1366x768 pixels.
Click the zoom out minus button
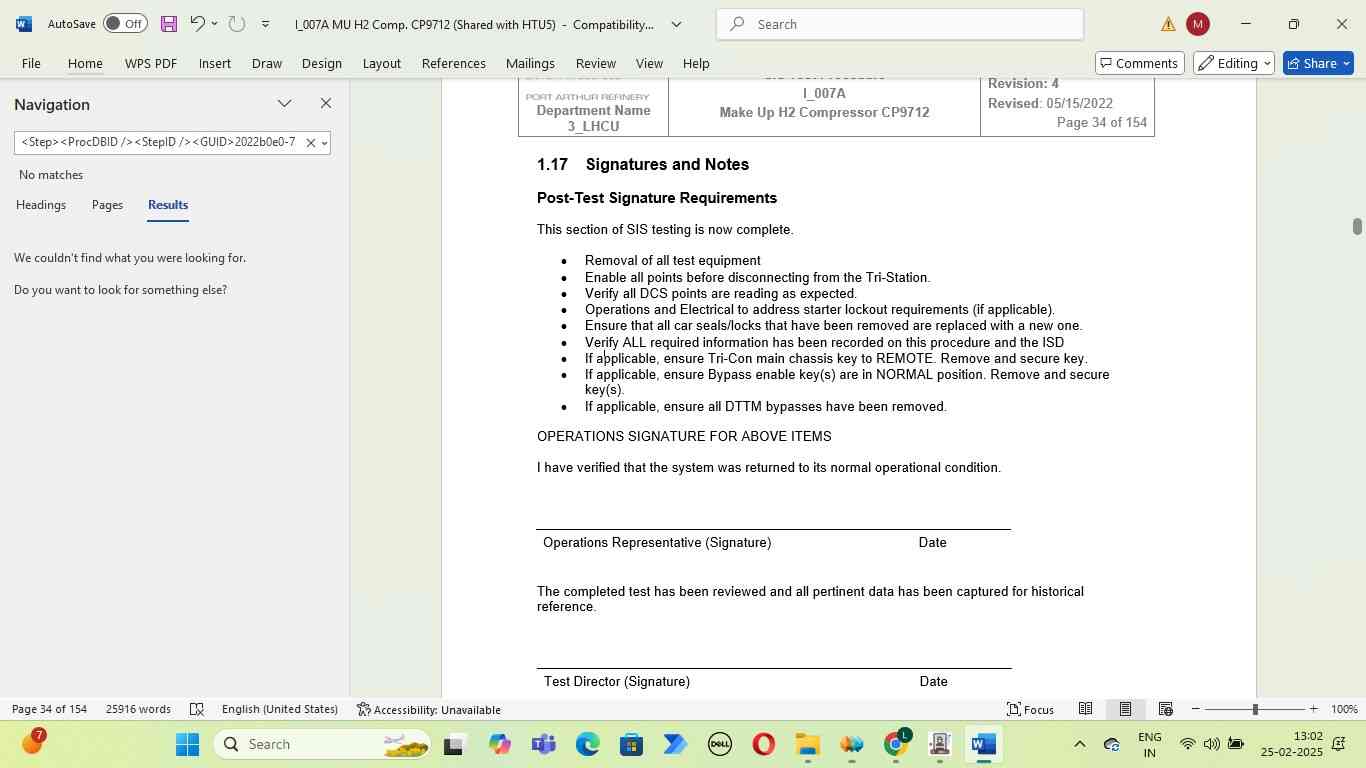(1195, 709)
